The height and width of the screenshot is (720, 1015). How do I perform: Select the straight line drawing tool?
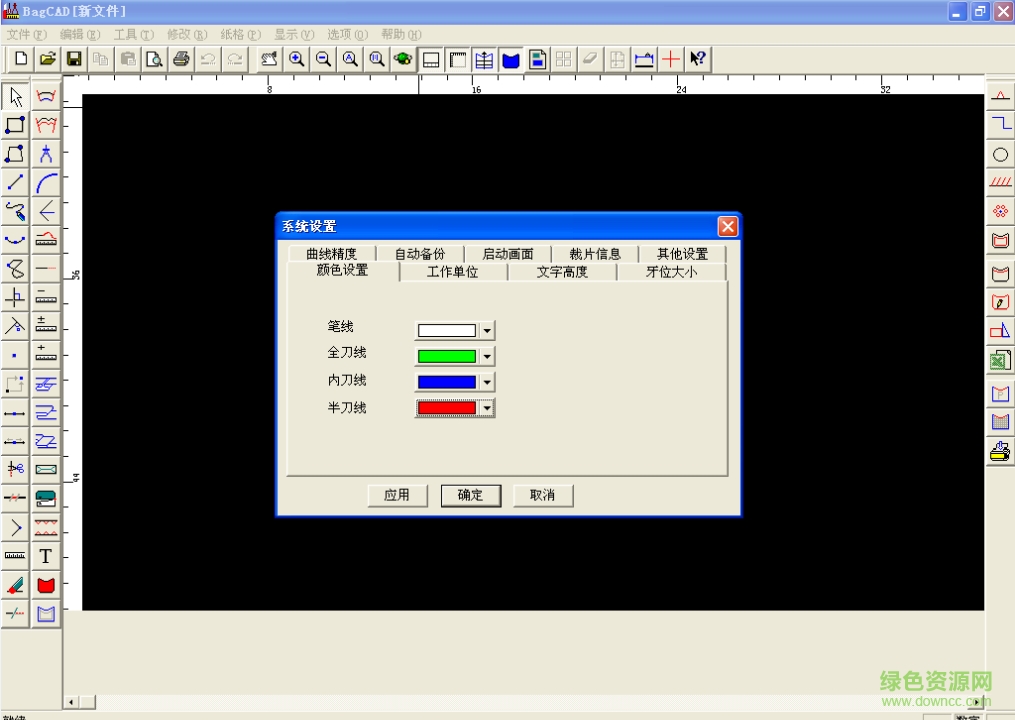[x=14, y=182]
